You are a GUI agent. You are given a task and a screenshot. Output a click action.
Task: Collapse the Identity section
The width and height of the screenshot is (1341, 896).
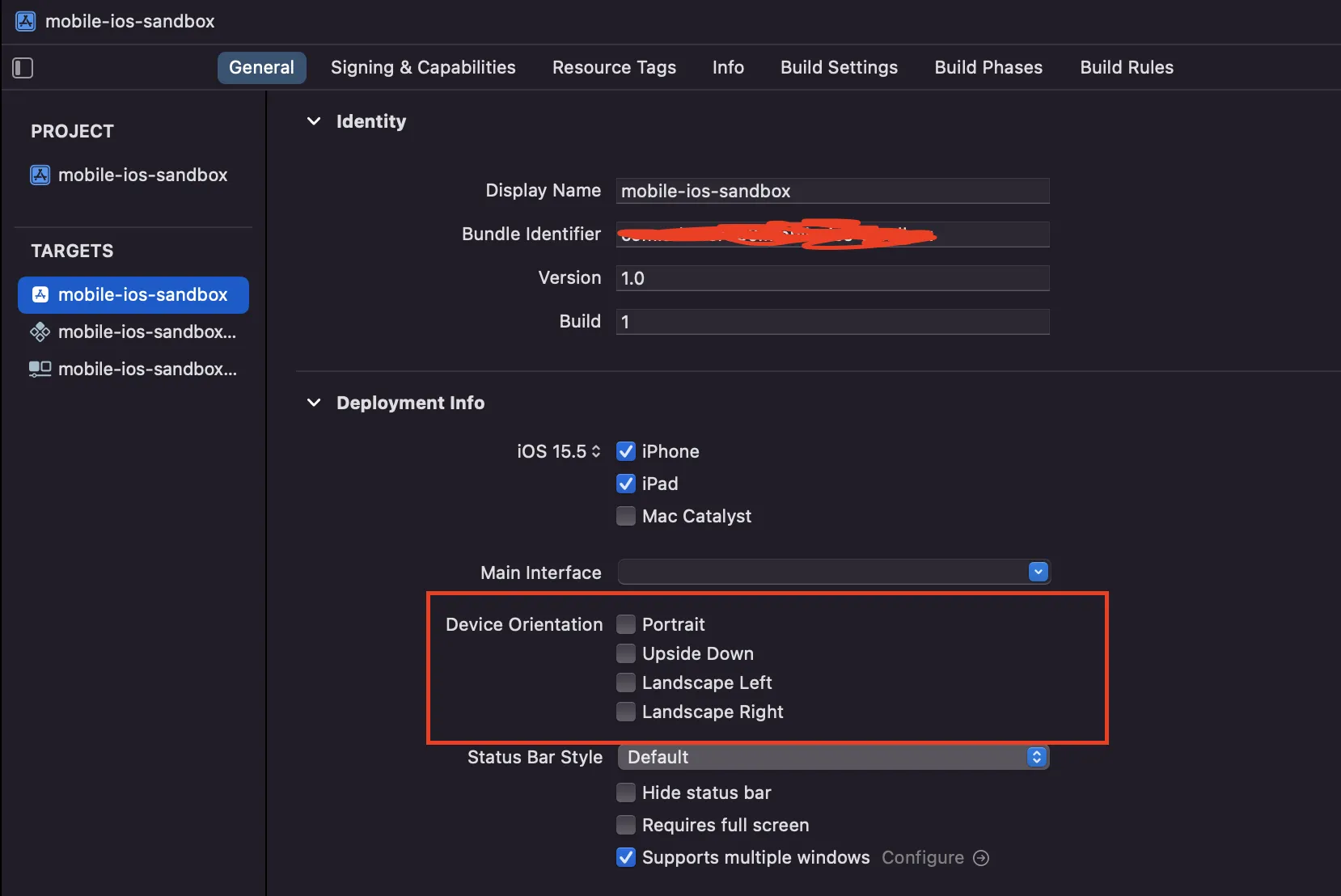click(x=314, y=121)
